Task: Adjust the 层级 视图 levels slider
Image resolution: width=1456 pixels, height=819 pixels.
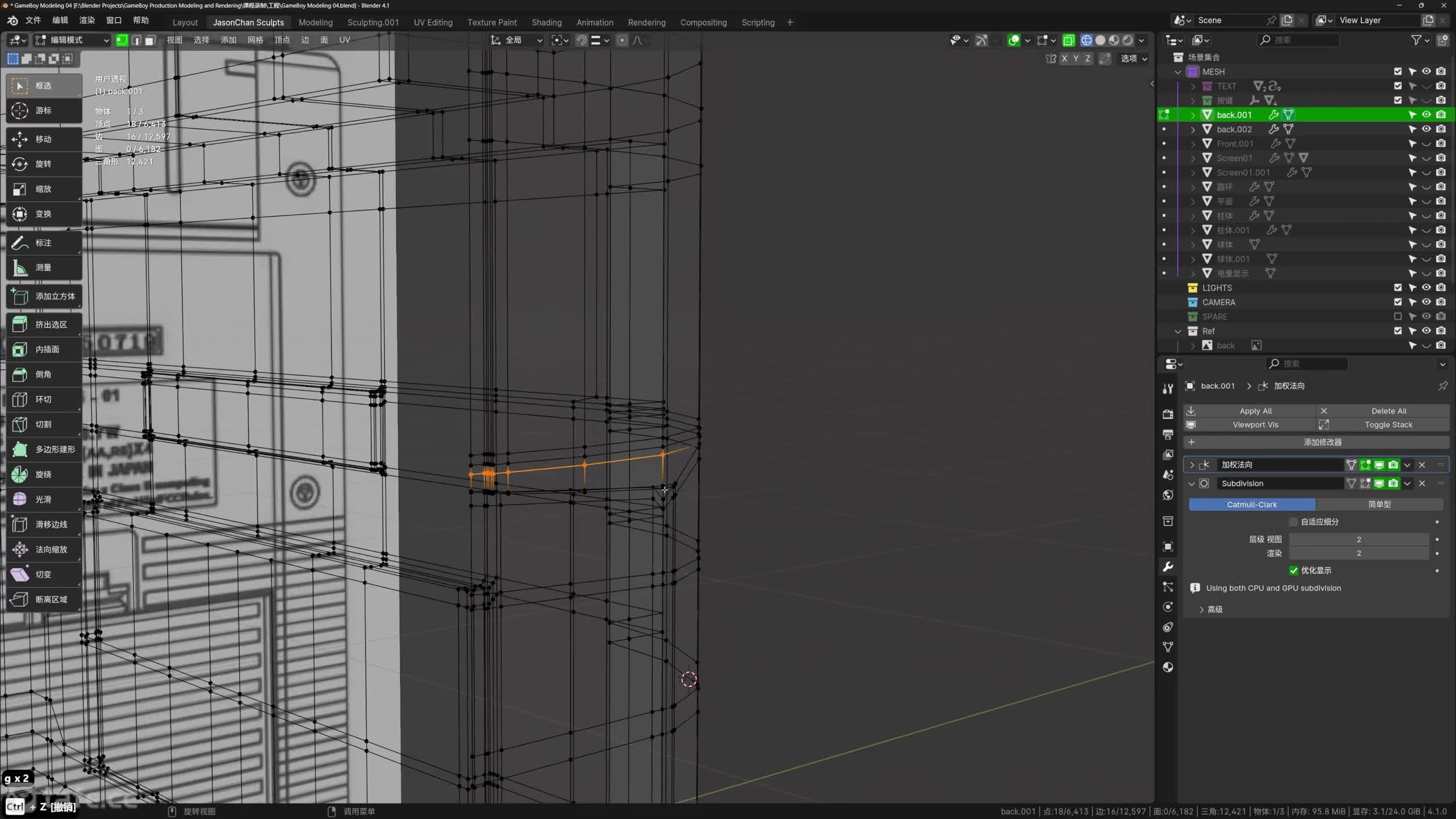Action: click(x=1359, y=539)
